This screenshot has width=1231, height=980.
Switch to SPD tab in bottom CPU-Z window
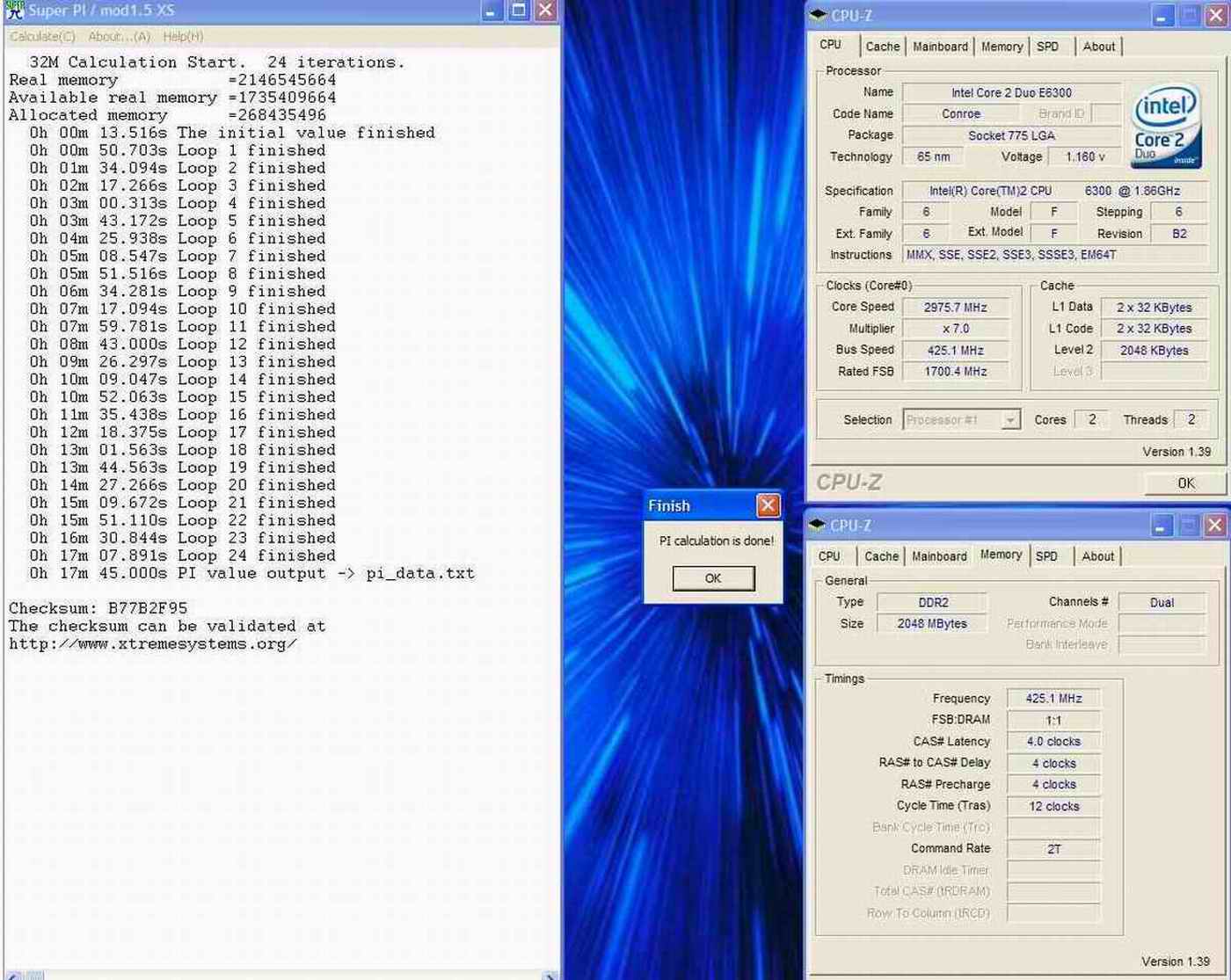1047,556
